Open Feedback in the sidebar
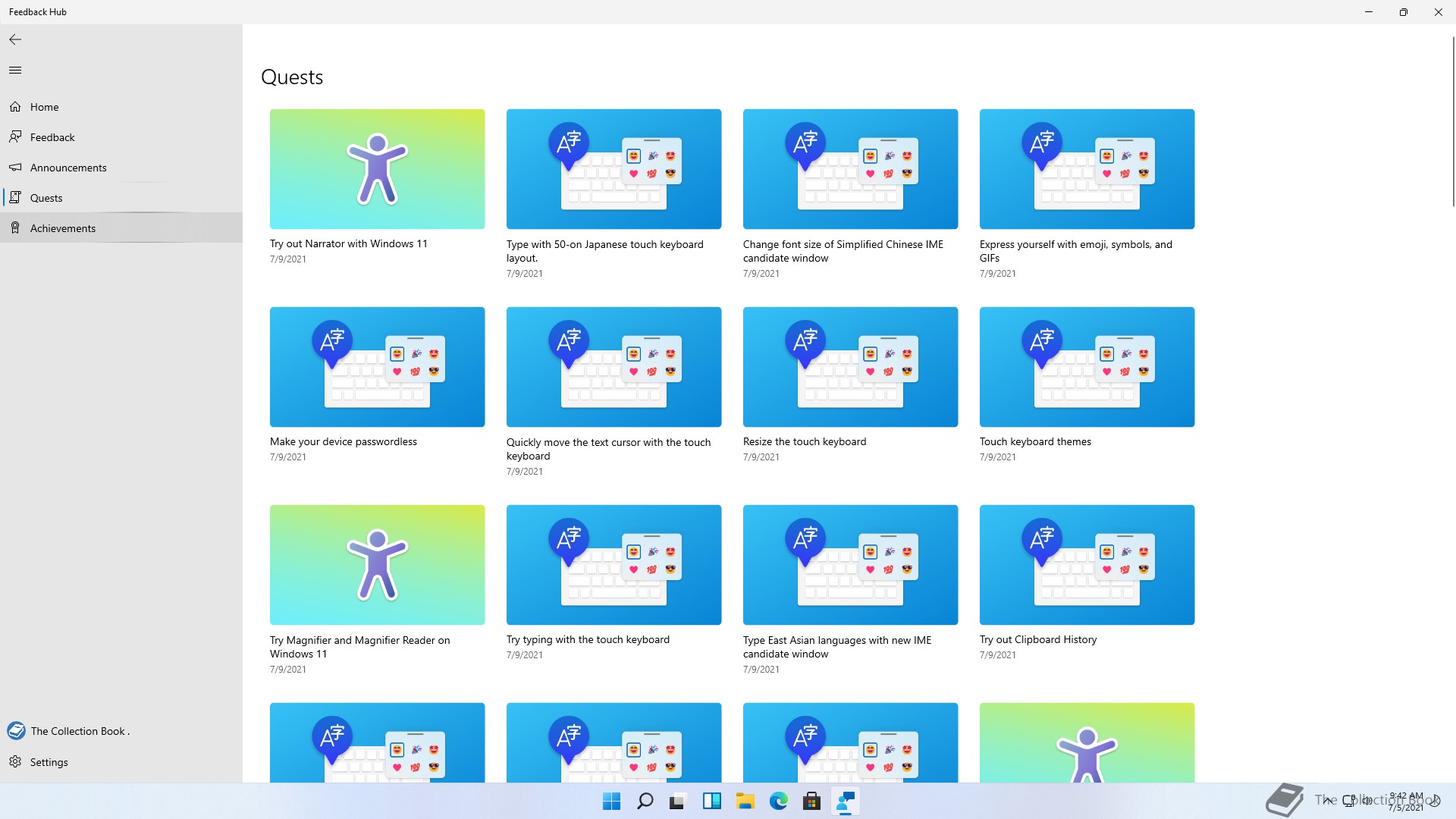 pyautogui.click(x=121, y=137)
